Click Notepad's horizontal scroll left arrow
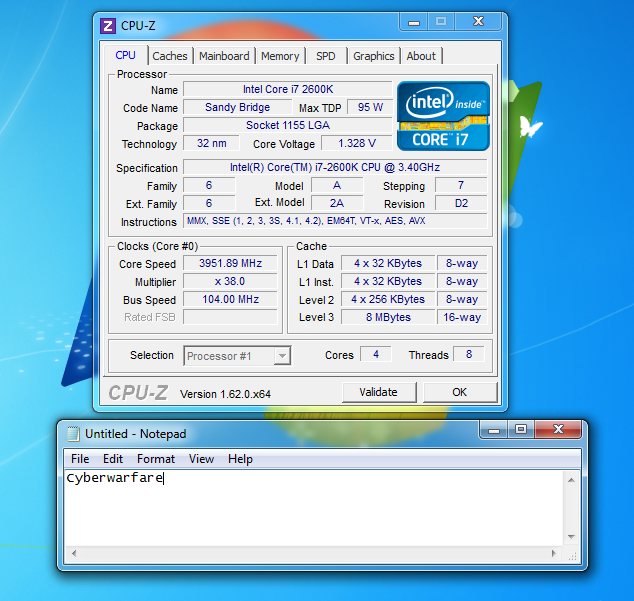Screen dimensions: 634x601 pyautogui.click(x=74, y=553)
